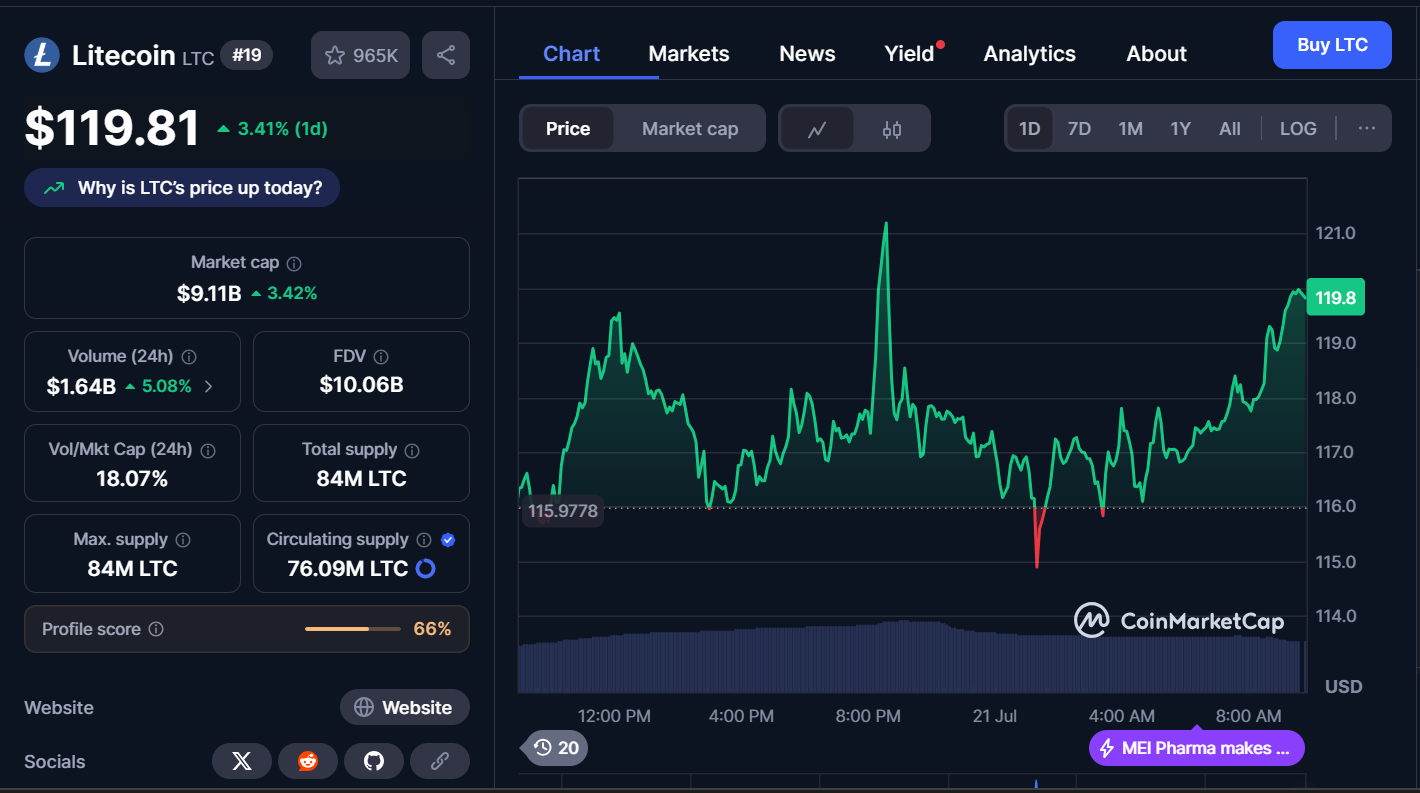Screen dimensions: 1420x793
Task: Show Vol/Mkt Cap (24h) info icon
Action: (x=208, y=451)
